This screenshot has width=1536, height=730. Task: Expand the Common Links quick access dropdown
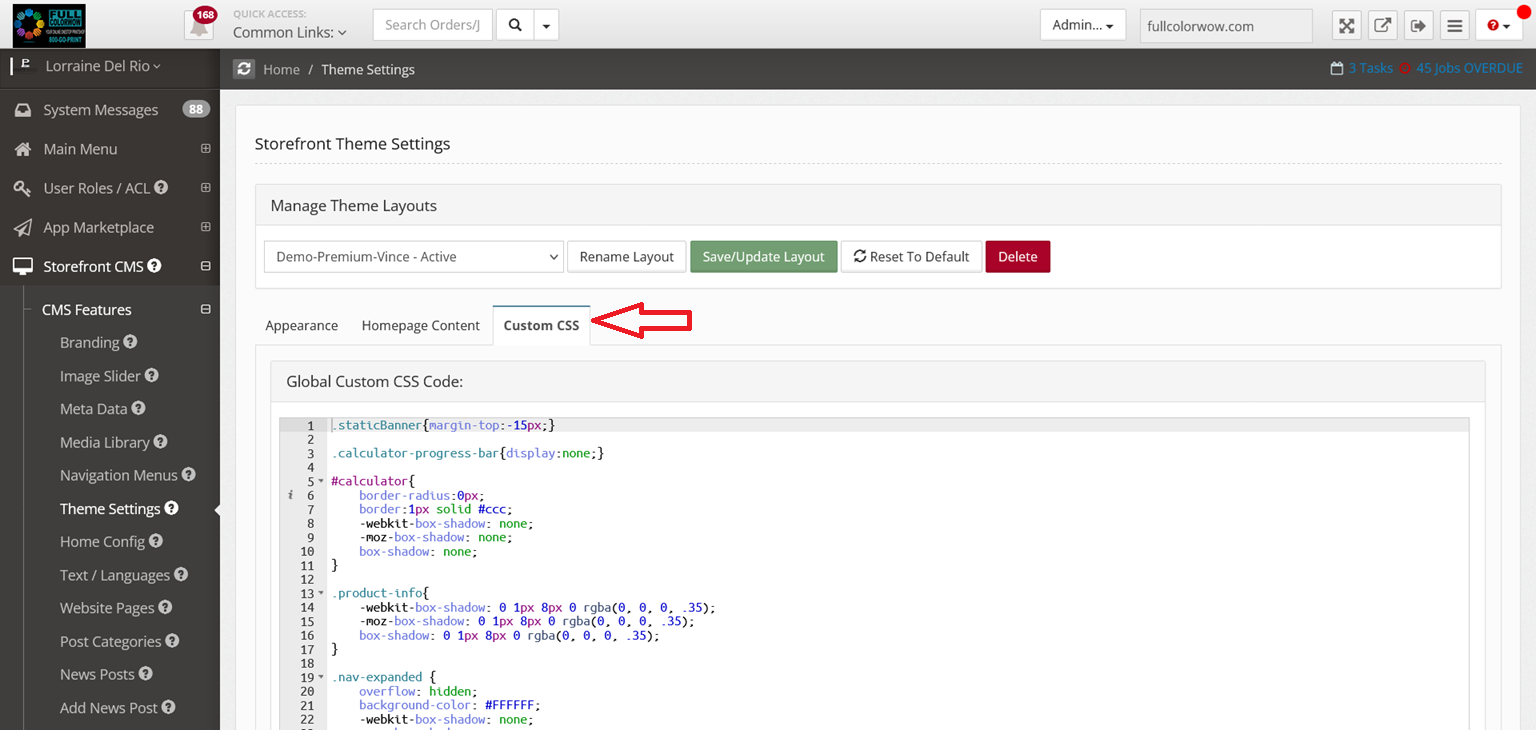coord(290,32)
